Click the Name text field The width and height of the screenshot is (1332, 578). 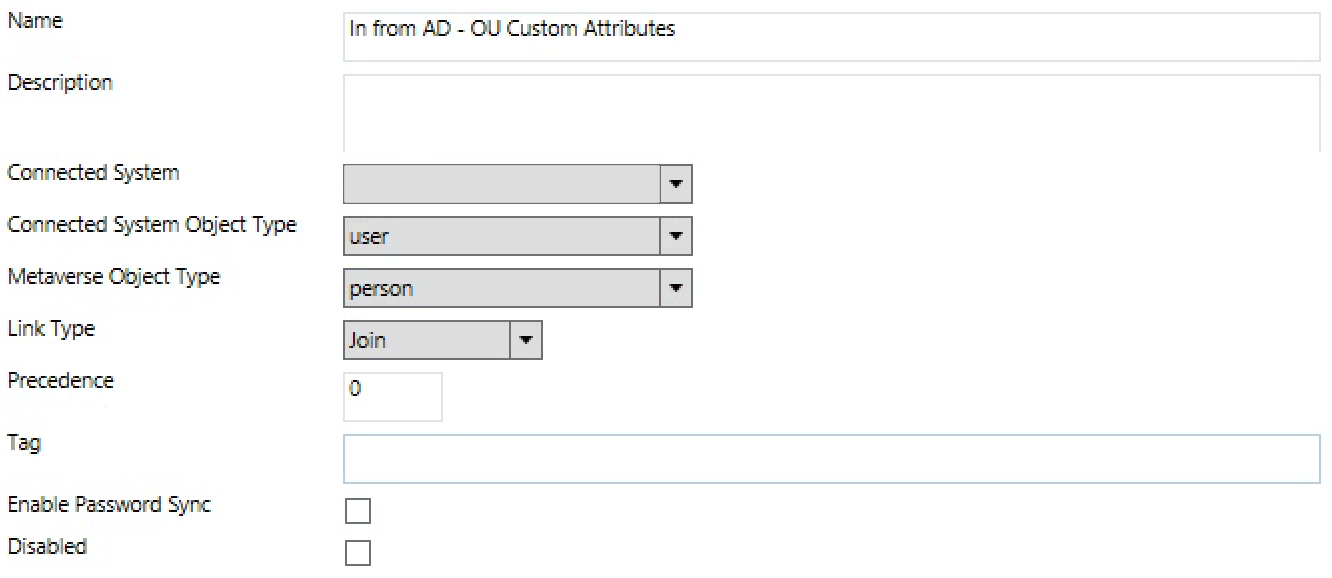click(830, 36)
